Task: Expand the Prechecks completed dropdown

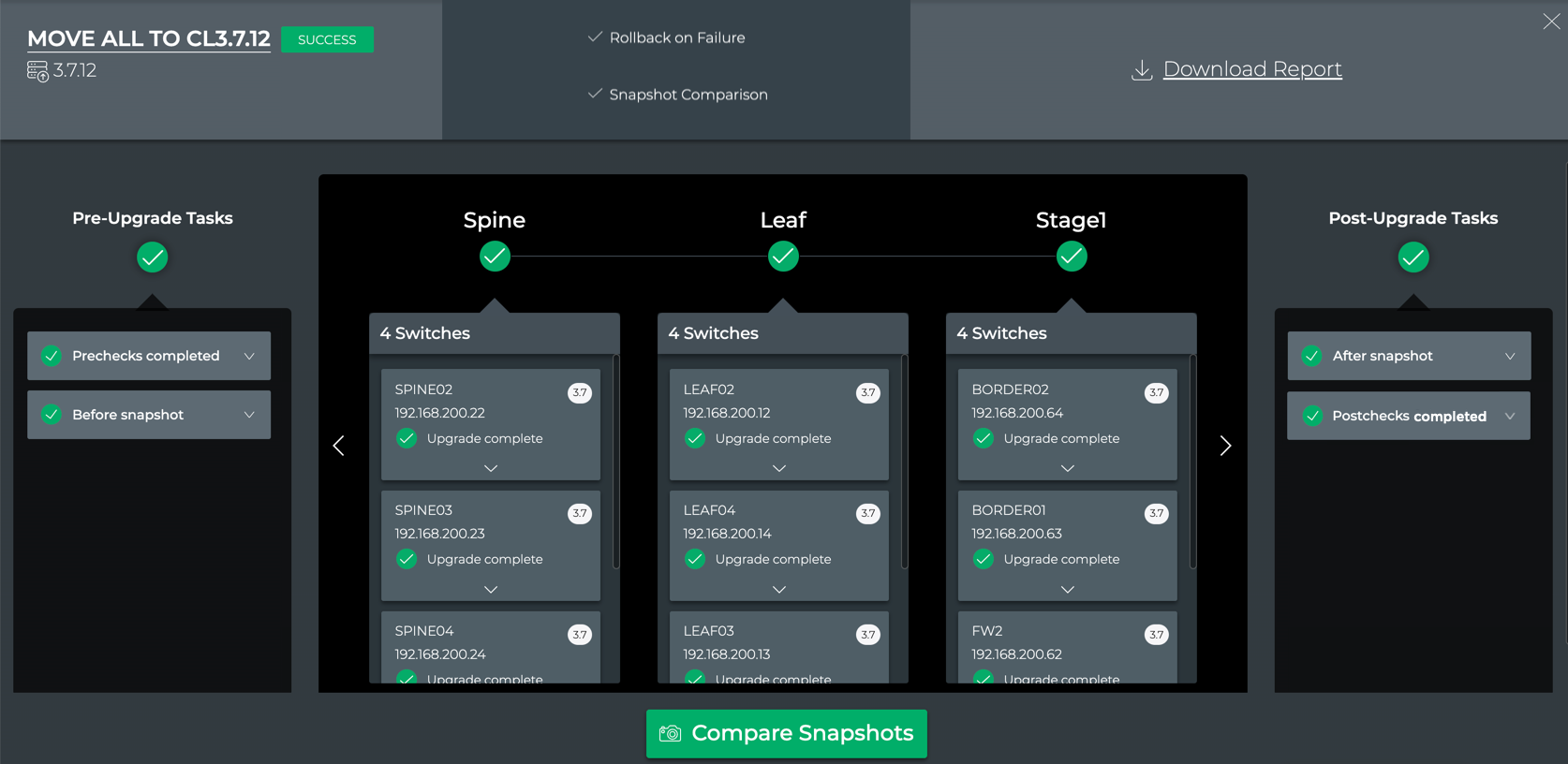Action: [249, 356]
